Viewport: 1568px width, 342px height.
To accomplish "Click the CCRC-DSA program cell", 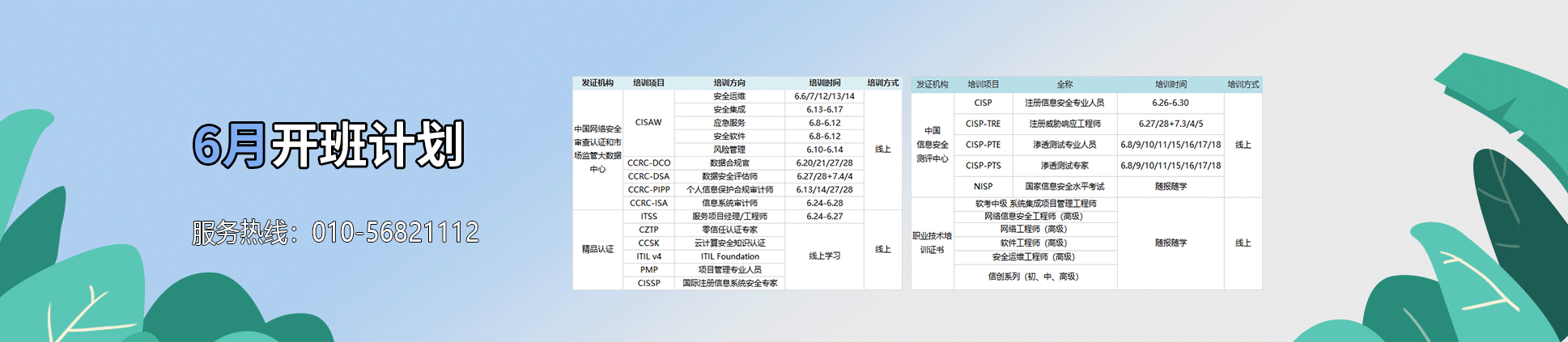I will click(x=648, y=176).
